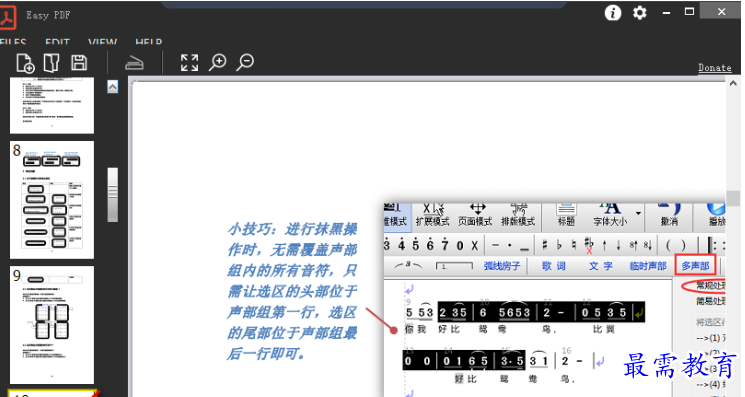This screenshot has width=745, height=397.
Task: Toggle fullscreen with the expand arrows icon
Action: point(190,62)
